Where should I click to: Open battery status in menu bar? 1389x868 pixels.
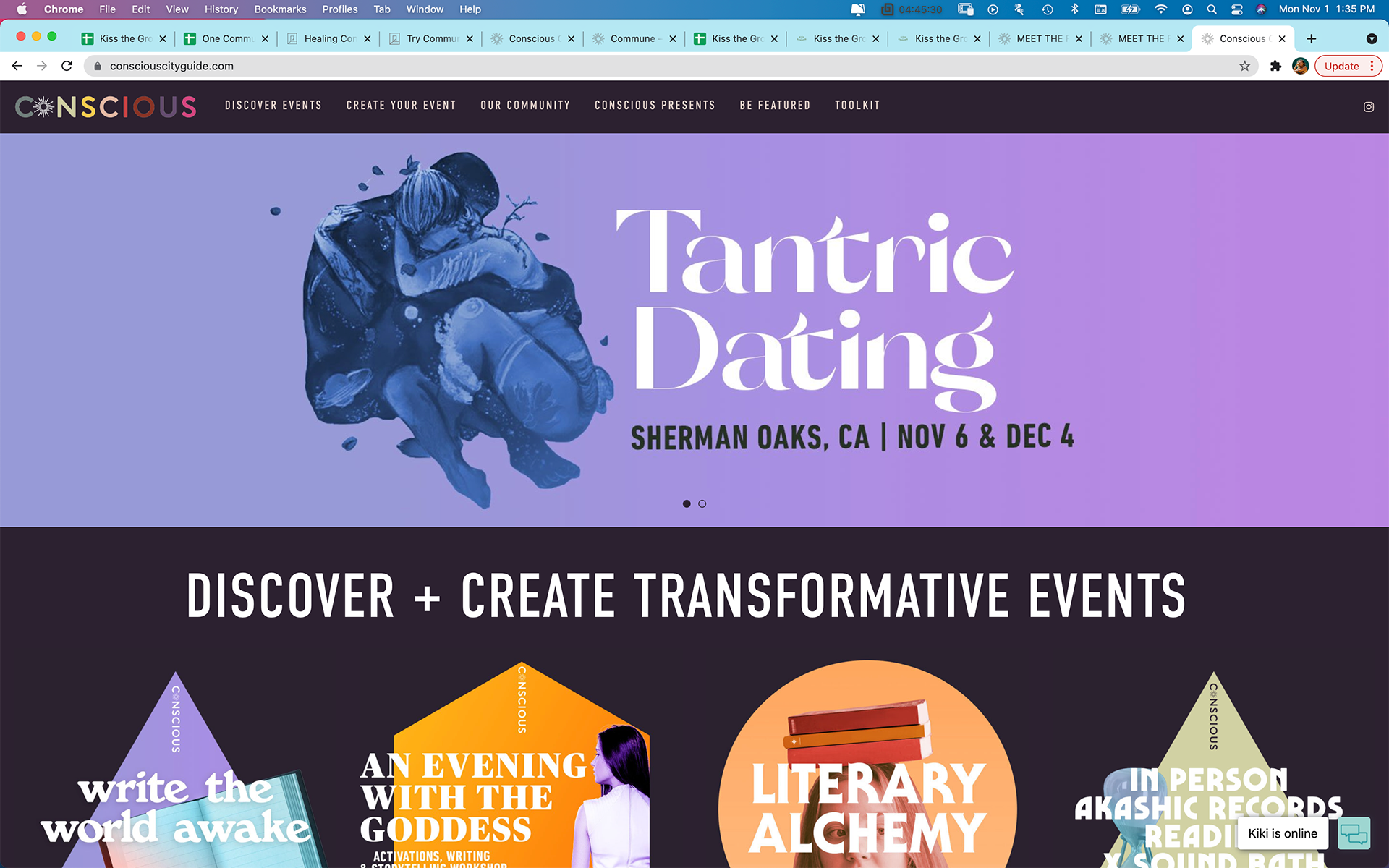1130,9
